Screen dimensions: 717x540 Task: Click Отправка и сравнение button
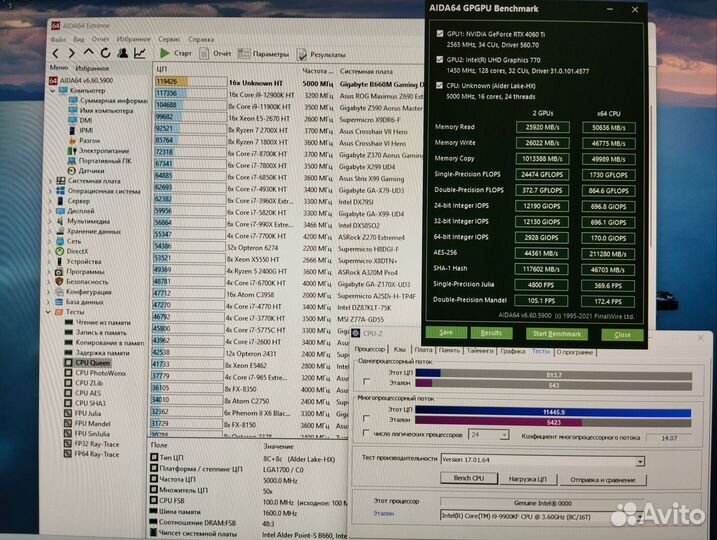pyautogui.click(x=603, y=480)
